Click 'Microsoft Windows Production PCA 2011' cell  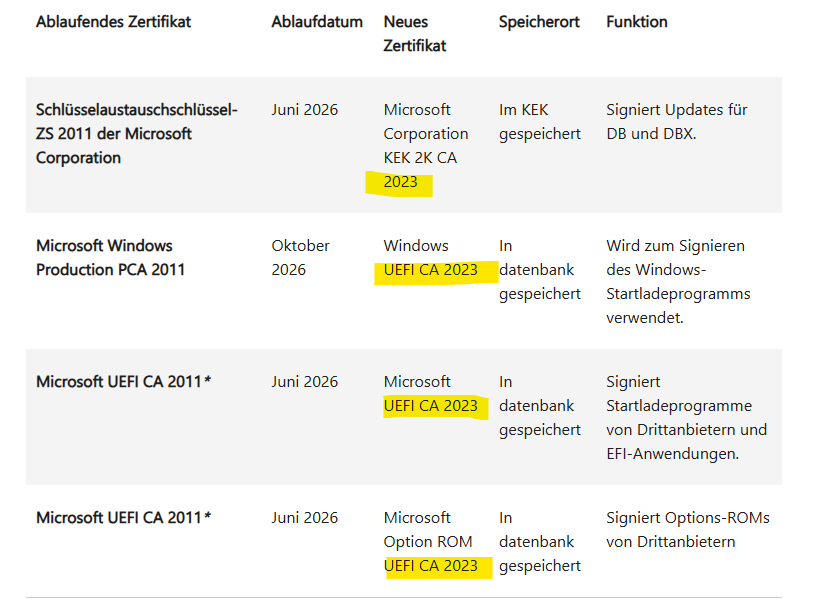(110, 257)
